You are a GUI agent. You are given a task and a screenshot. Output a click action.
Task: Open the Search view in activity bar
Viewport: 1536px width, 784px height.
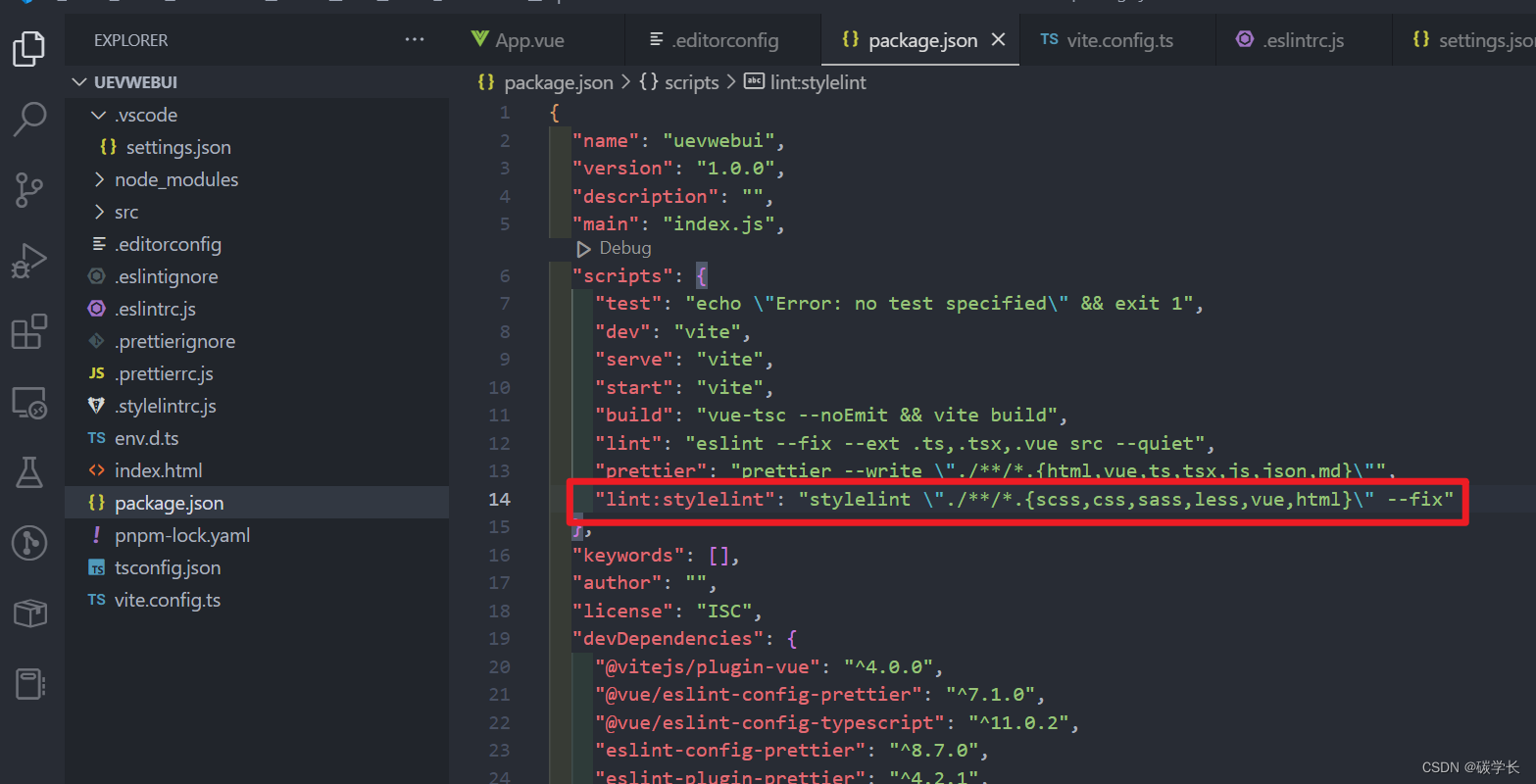29,119
